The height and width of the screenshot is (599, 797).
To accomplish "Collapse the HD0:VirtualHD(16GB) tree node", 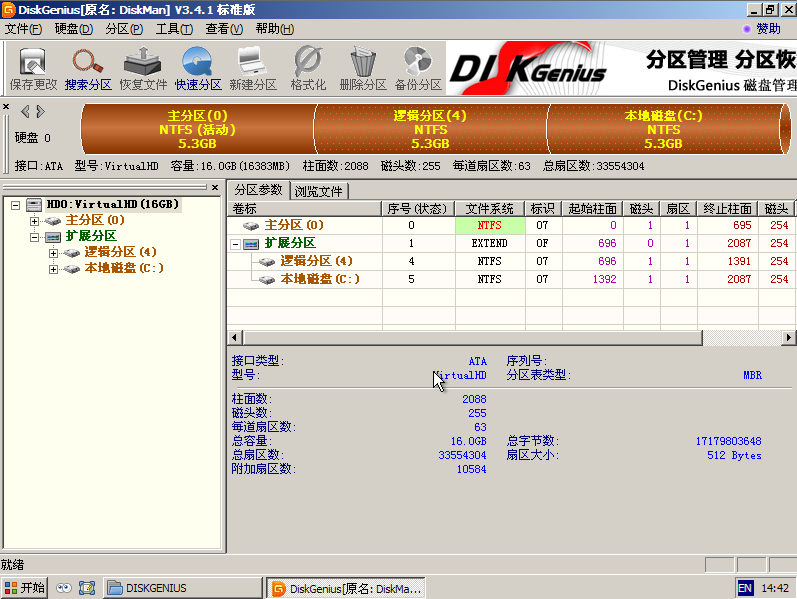I will (16, 205).
